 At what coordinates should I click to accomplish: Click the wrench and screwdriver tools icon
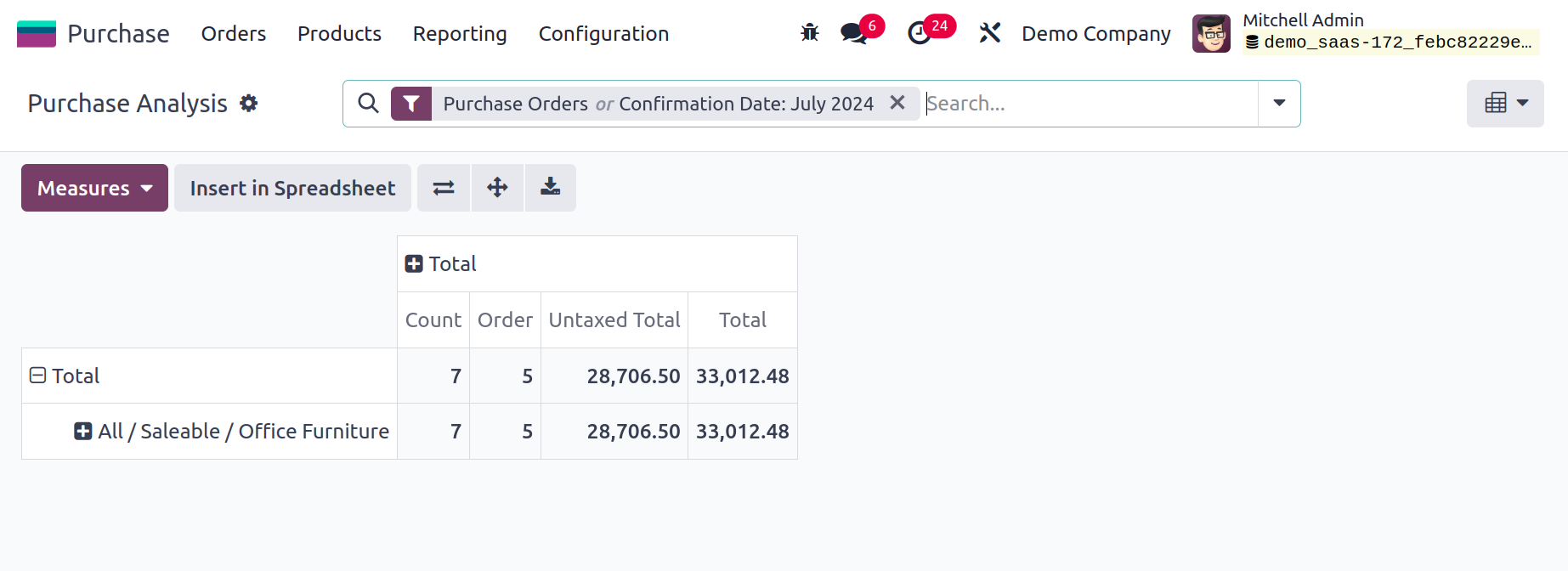[989, 33]
